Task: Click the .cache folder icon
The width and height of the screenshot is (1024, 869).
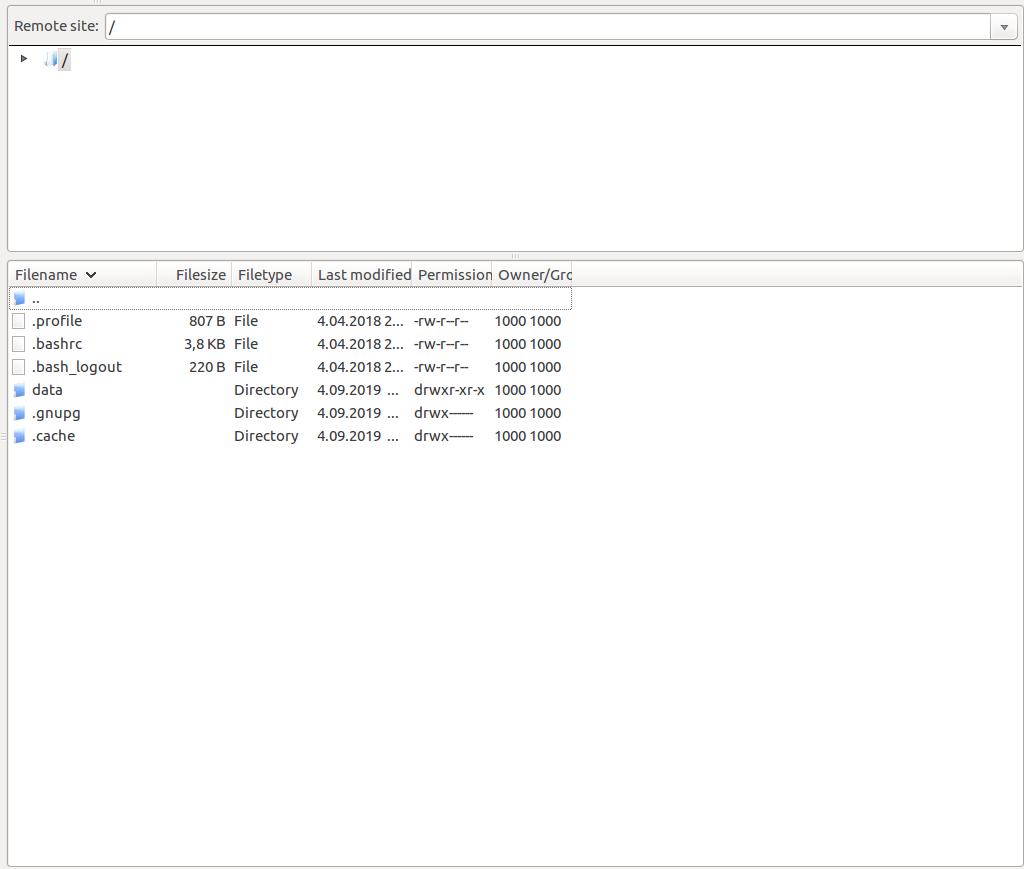Action: [x=20, y=436]
